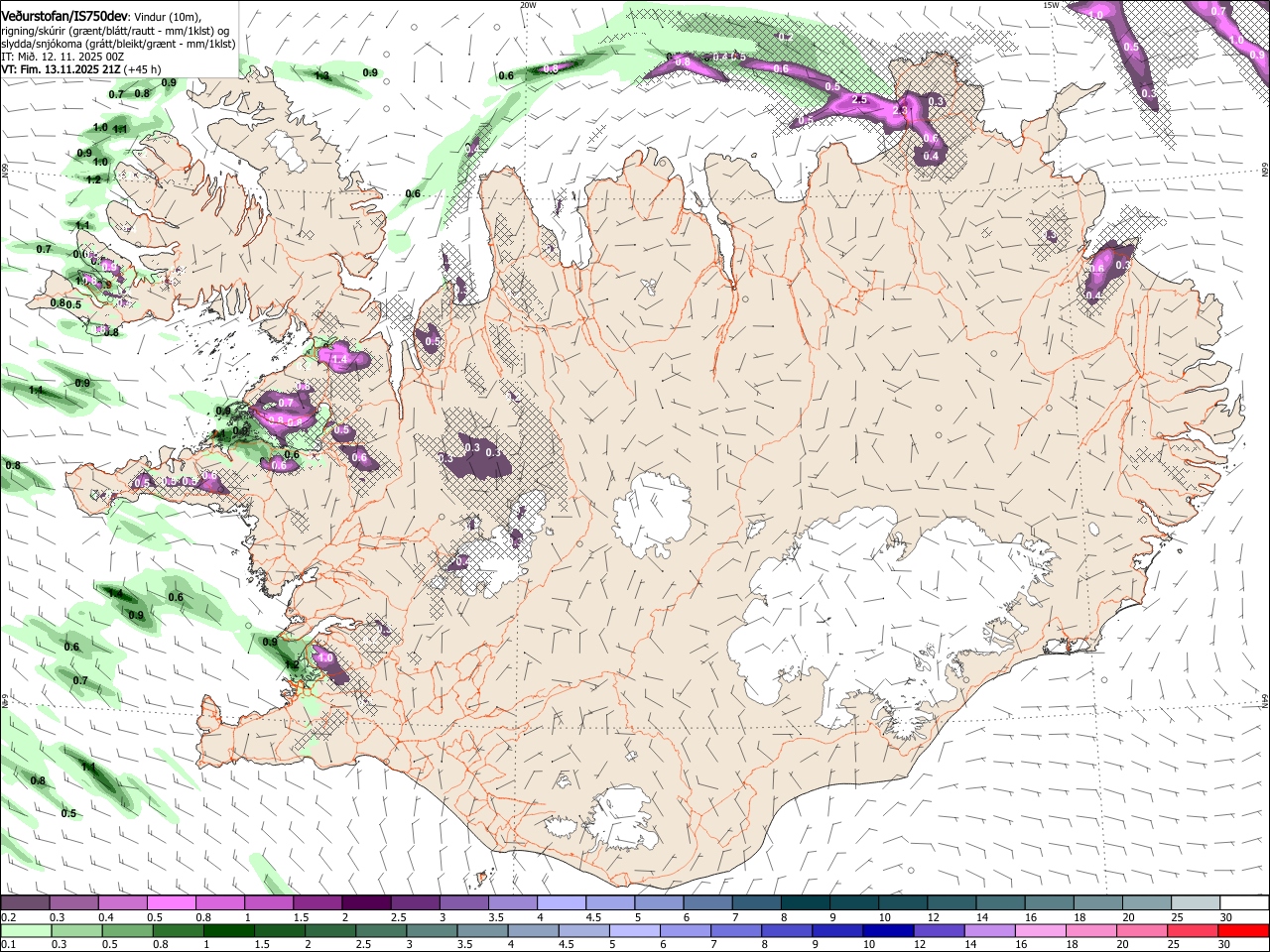Click the 20W longitude label

(529, 5)
